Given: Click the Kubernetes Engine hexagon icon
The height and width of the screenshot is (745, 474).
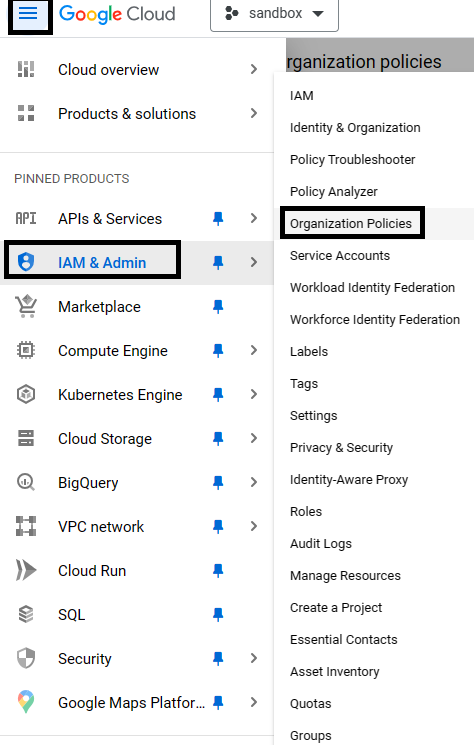Looking at the screenshot, I should click(x=26, y=394).
